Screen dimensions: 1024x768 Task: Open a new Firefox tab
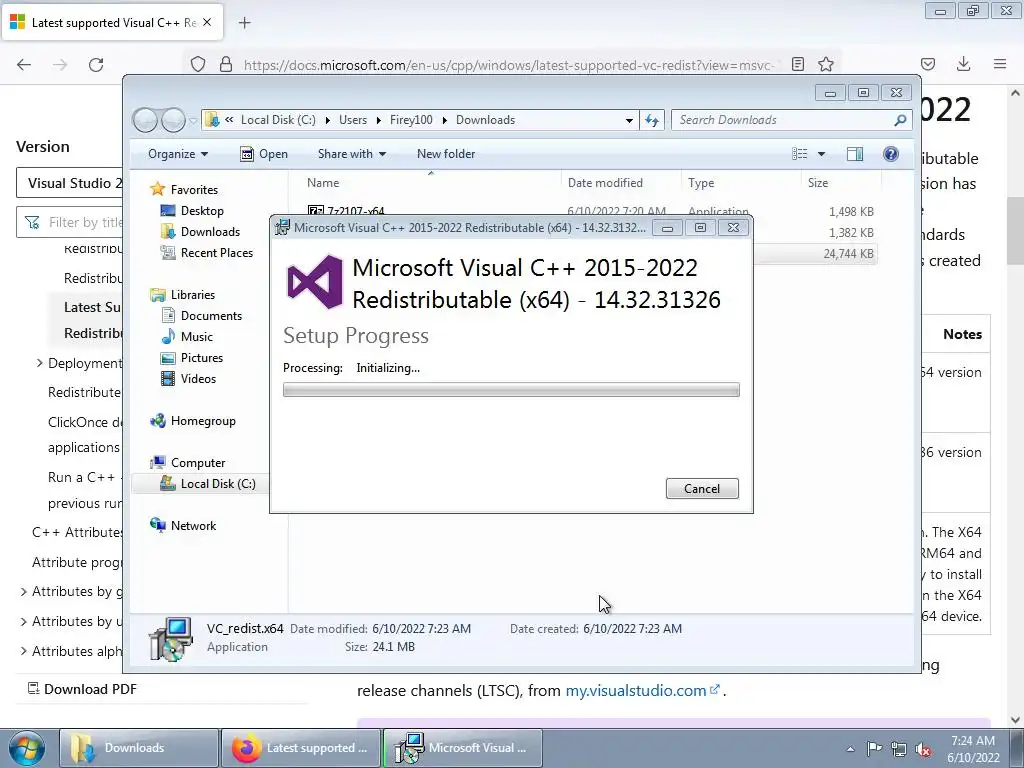pyautogui.click(x=244, y=23)
